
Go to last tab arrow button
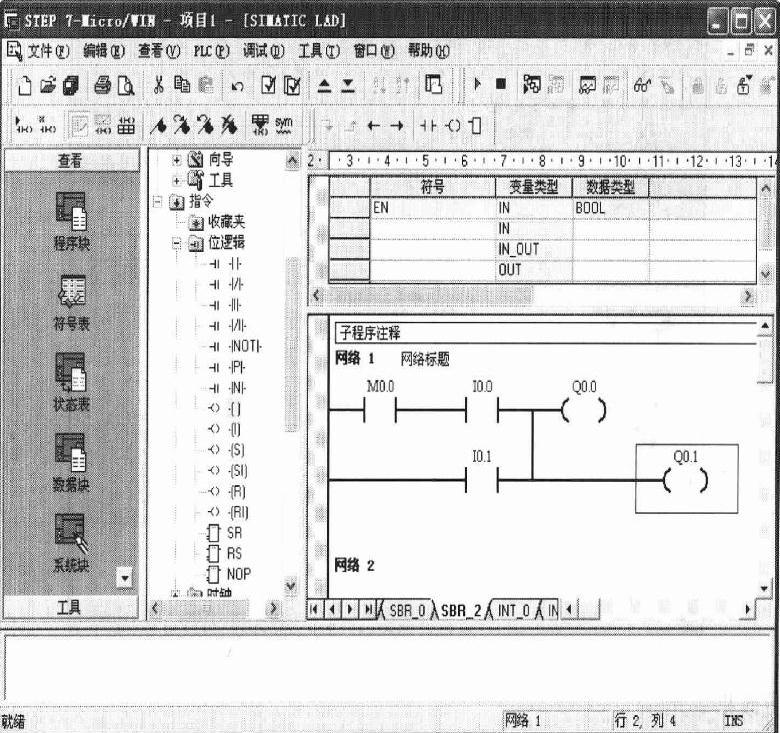(368, 609)
